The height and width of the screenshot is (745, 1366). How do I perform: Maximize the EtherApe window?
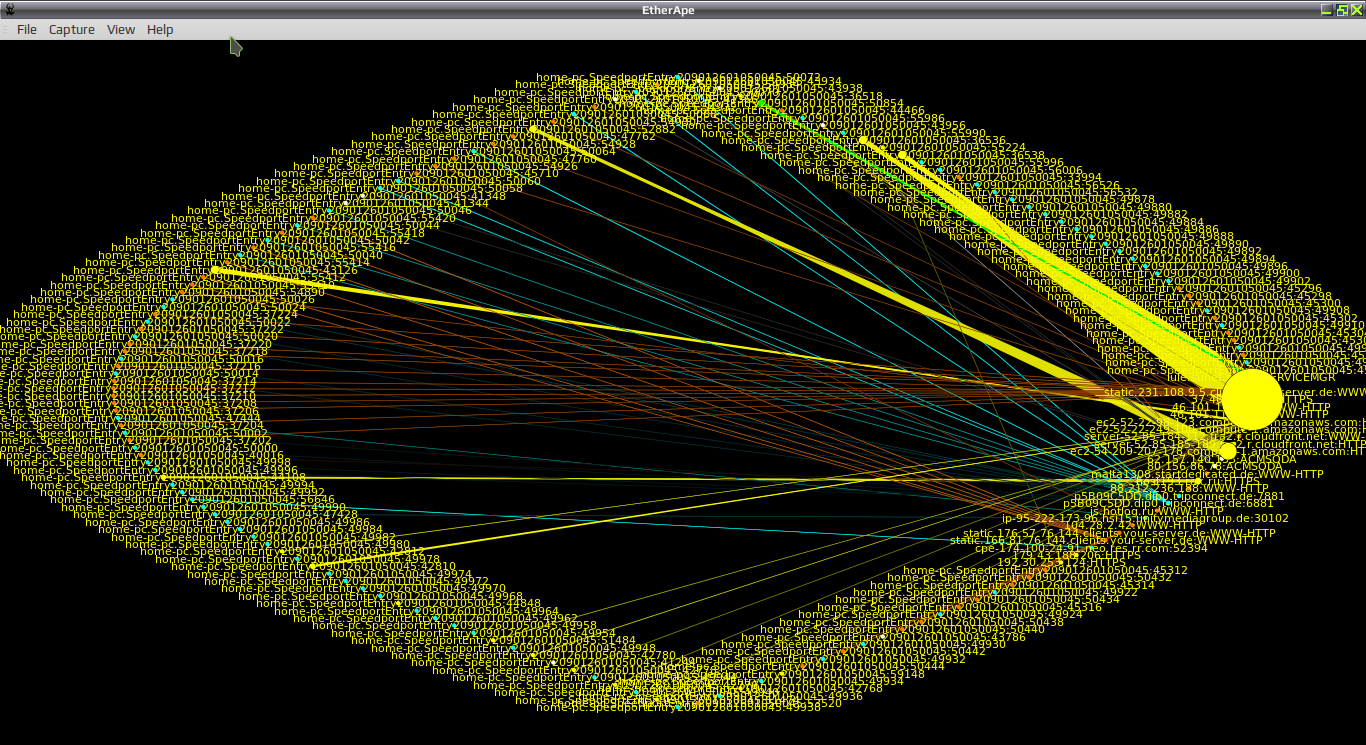[x=1341, y=9]
